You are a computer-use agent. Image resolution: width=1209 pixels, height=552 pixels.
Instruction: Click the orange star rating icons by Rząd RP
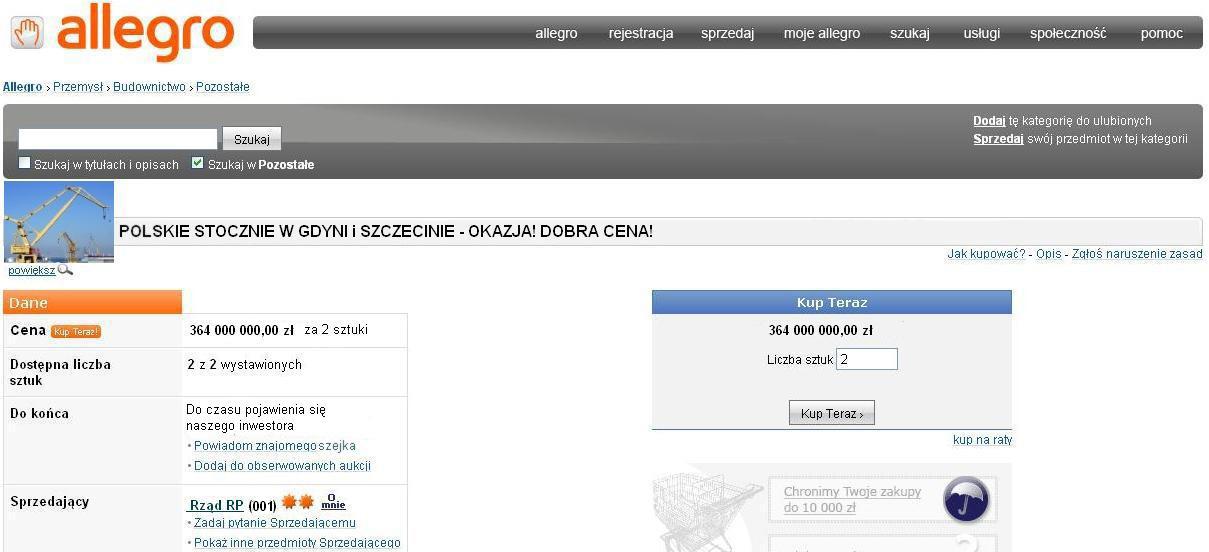[298, 503]
